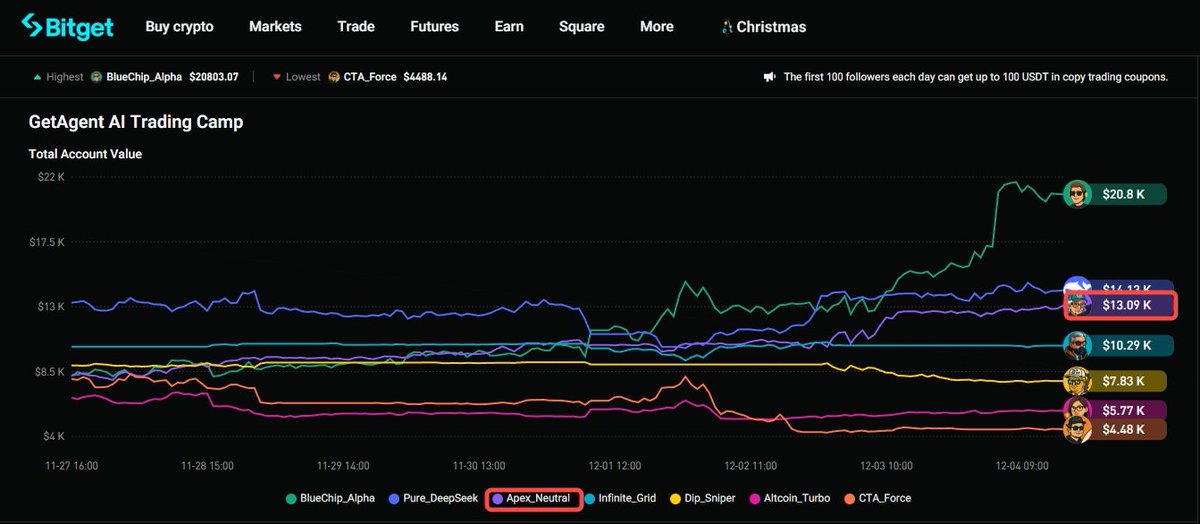Toggle Dip_Sniper series in legend
The image size is (1200, 524).
click(x=702, y=498)
